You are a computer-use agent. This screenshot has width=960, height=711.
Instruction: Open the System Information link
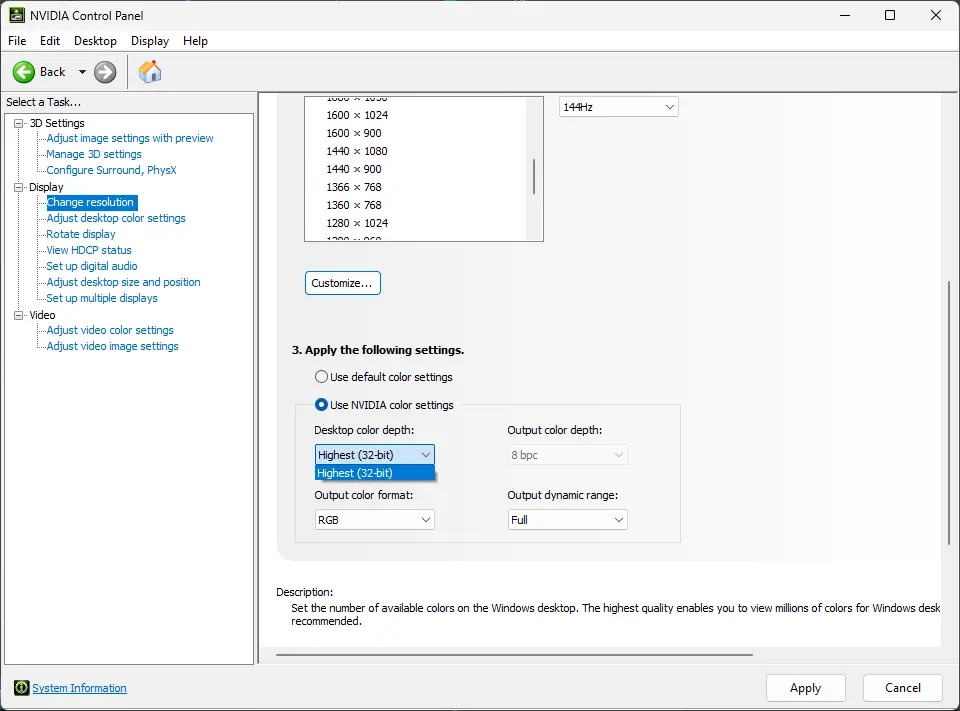(x=80, y=688)
